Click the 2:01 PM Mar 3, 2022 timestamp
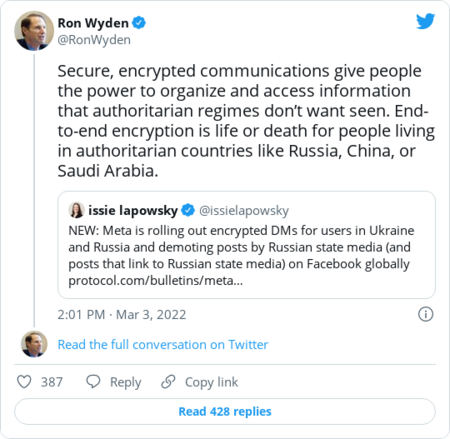The image size is (450, 439). [122, 314]
